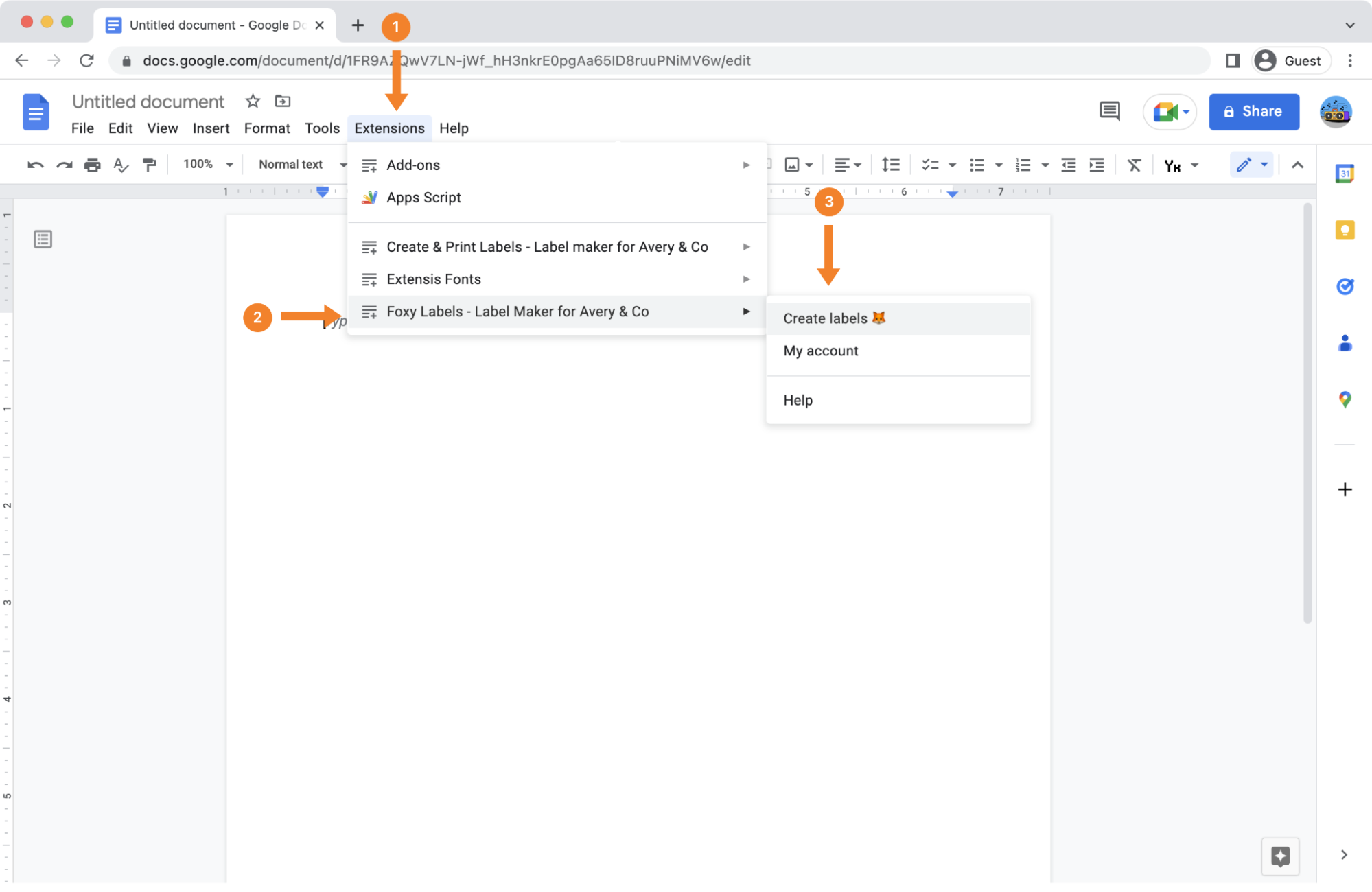Click the account avatar picture

[x=1335, y=112]
